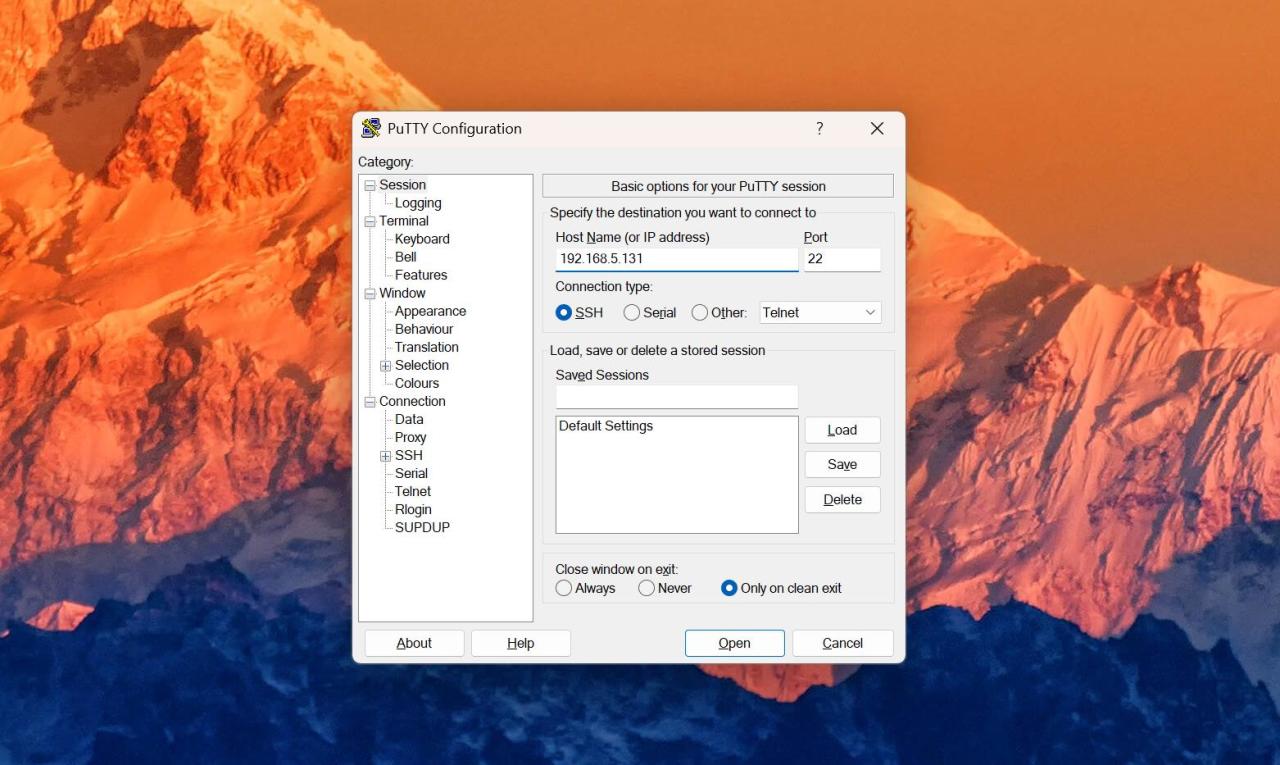
Task: Open the Data settings page
Action: 409,419
